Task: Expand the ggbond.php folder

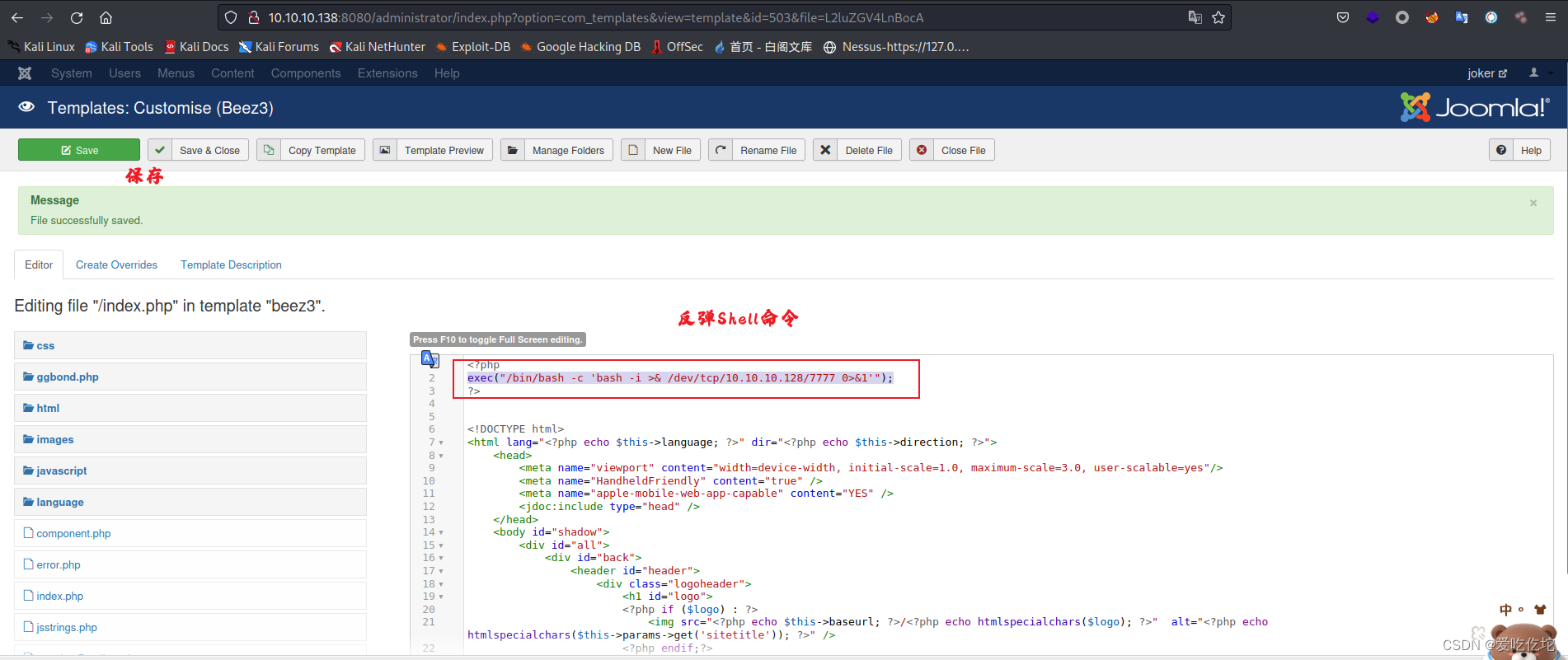Action: [x=190, y=377]
